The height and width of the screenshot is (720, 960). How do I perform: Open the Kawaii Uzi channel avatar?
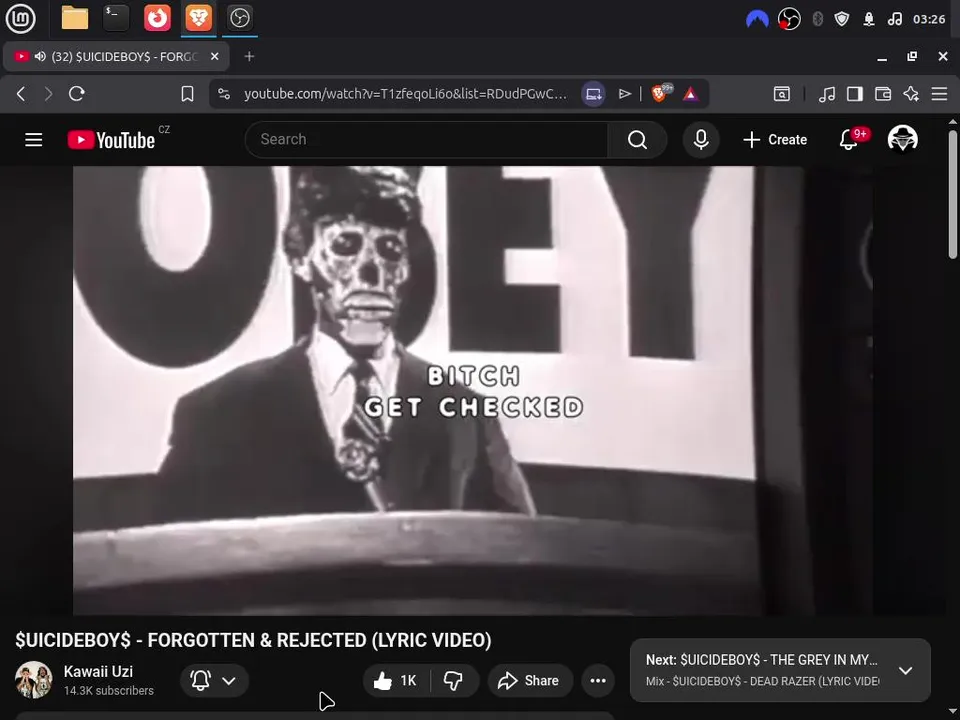click(x=33, y=680)
